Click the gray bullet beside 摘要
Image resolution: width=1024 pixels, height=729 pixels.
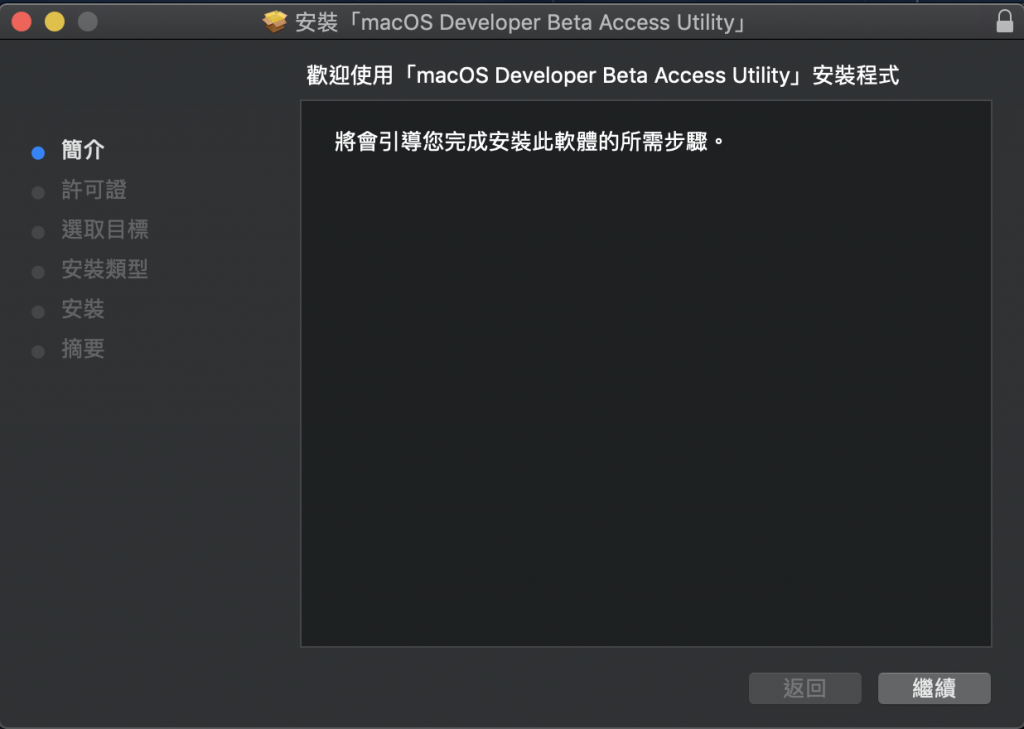tap(38, 351)
